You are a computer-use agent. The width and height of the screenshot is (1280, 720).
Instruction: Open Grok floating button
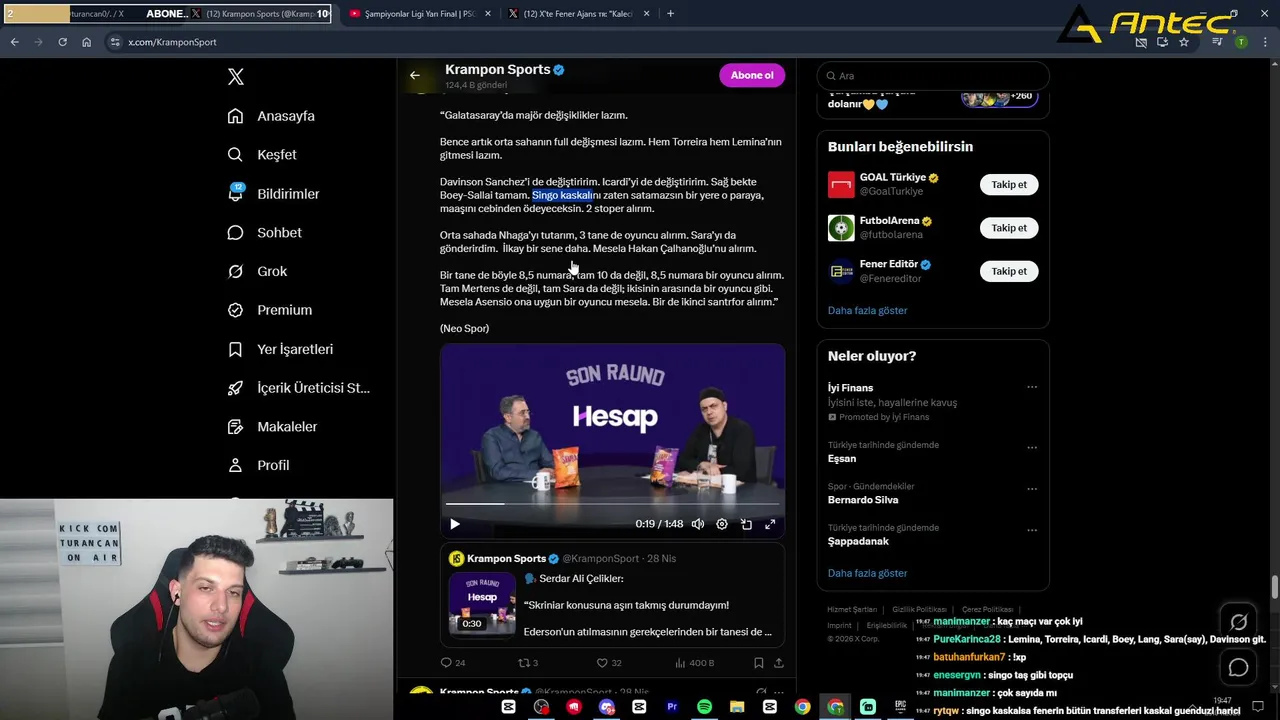(1238, 622)
